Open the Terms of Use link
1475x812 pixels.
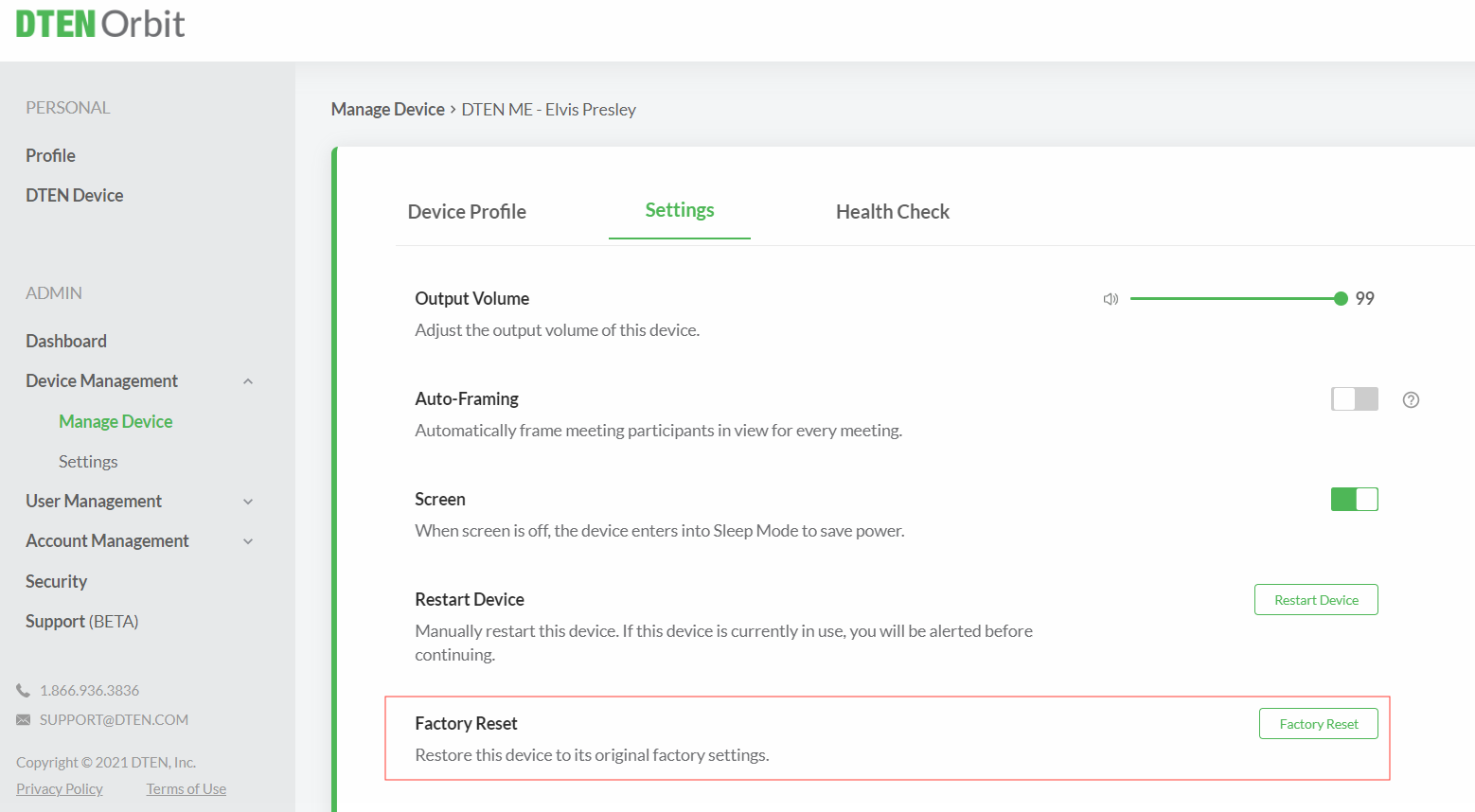[x=187, y=789]
